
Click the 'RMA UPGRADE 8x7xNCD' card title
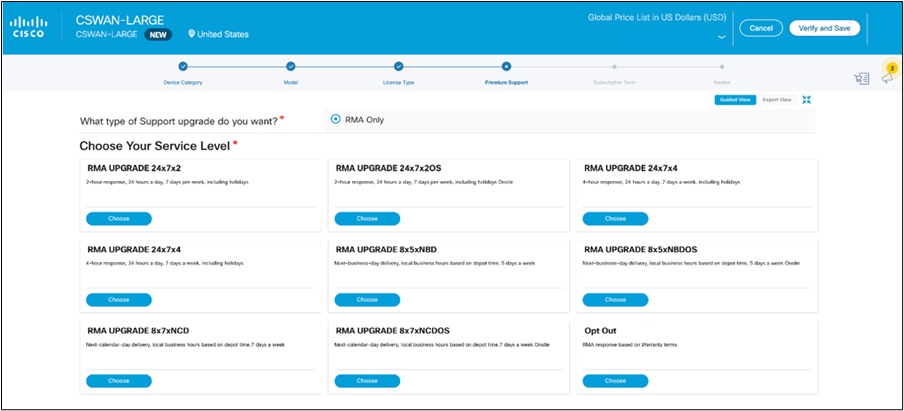coord(138,331)
